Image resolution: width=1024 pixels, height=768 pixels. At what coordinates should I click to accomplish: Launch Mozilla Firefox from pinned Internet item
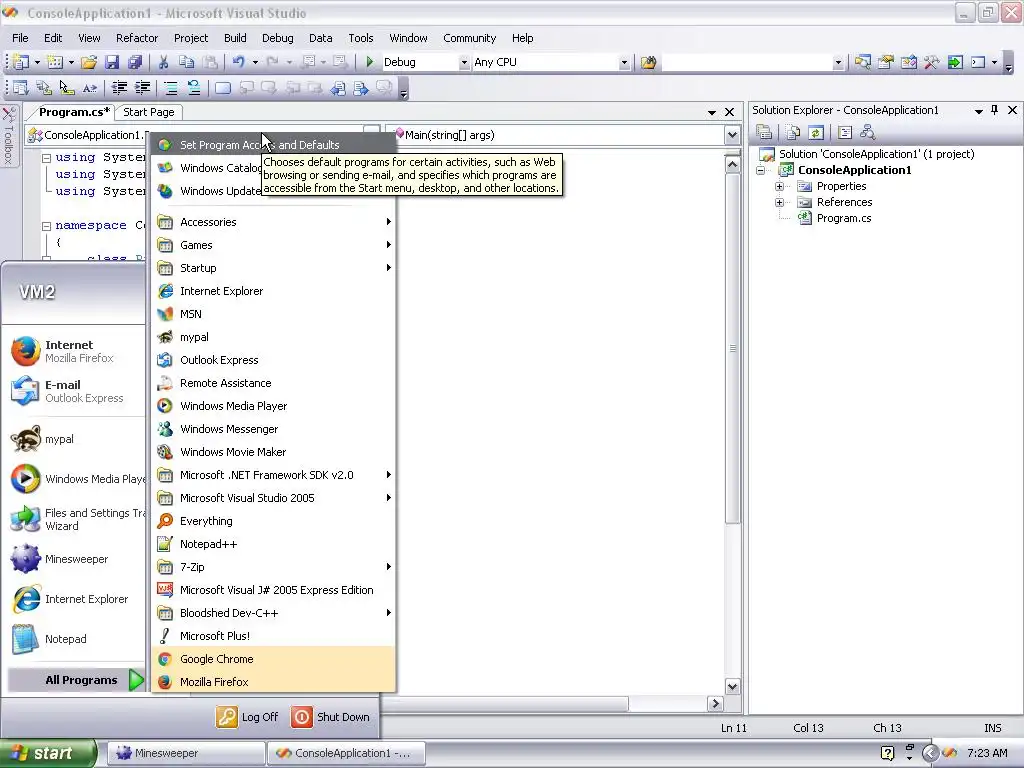click(73, 351)
